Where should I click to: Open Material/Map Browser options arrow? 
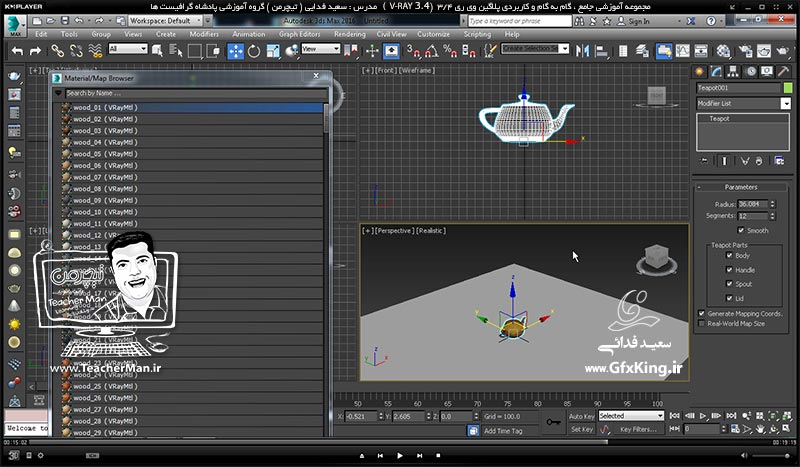point(58,93)
